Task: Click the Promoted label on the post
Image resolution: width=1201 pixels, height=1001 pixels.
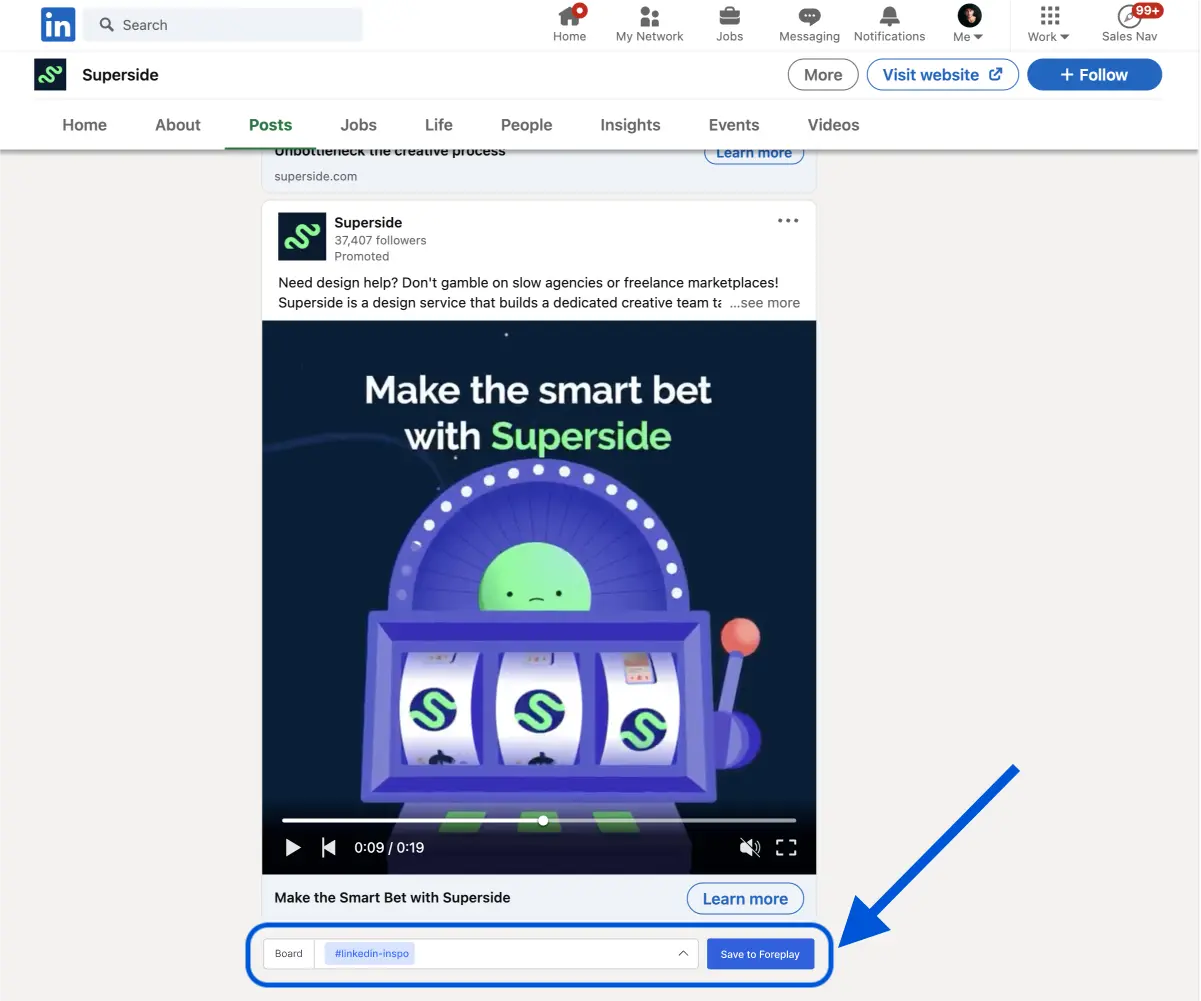Action: pyautogui.click(x=362, y=256)
